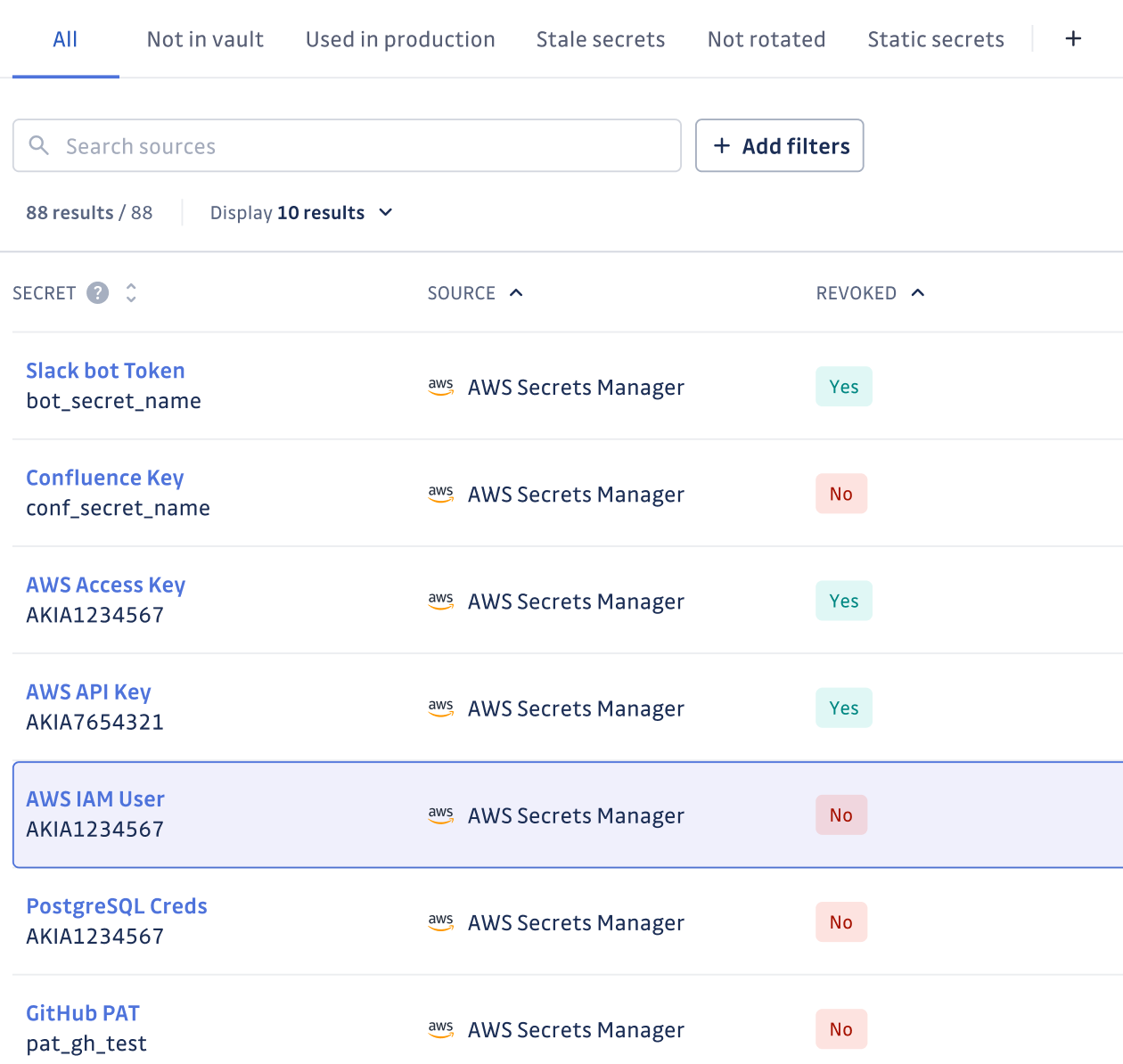Open the Slack bot Token secret link
Image resolution: width=1123 pixels, height=1064 pixels.
click(105, 370)
